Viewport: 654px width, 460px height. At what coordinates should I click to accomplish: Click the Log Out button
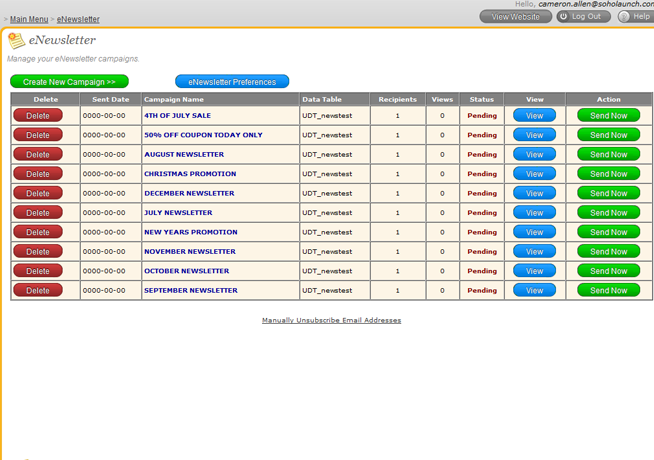(x=583, y=17)
